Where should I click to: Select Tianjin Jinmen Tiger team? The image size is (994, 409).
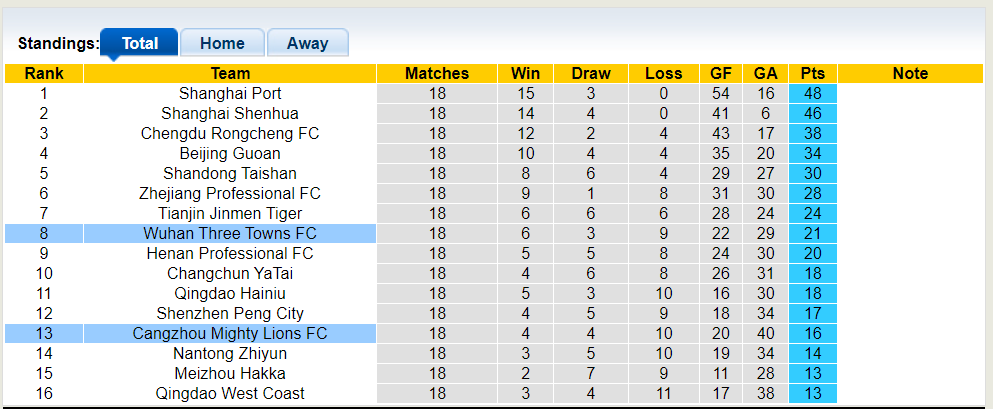[230, 214]
